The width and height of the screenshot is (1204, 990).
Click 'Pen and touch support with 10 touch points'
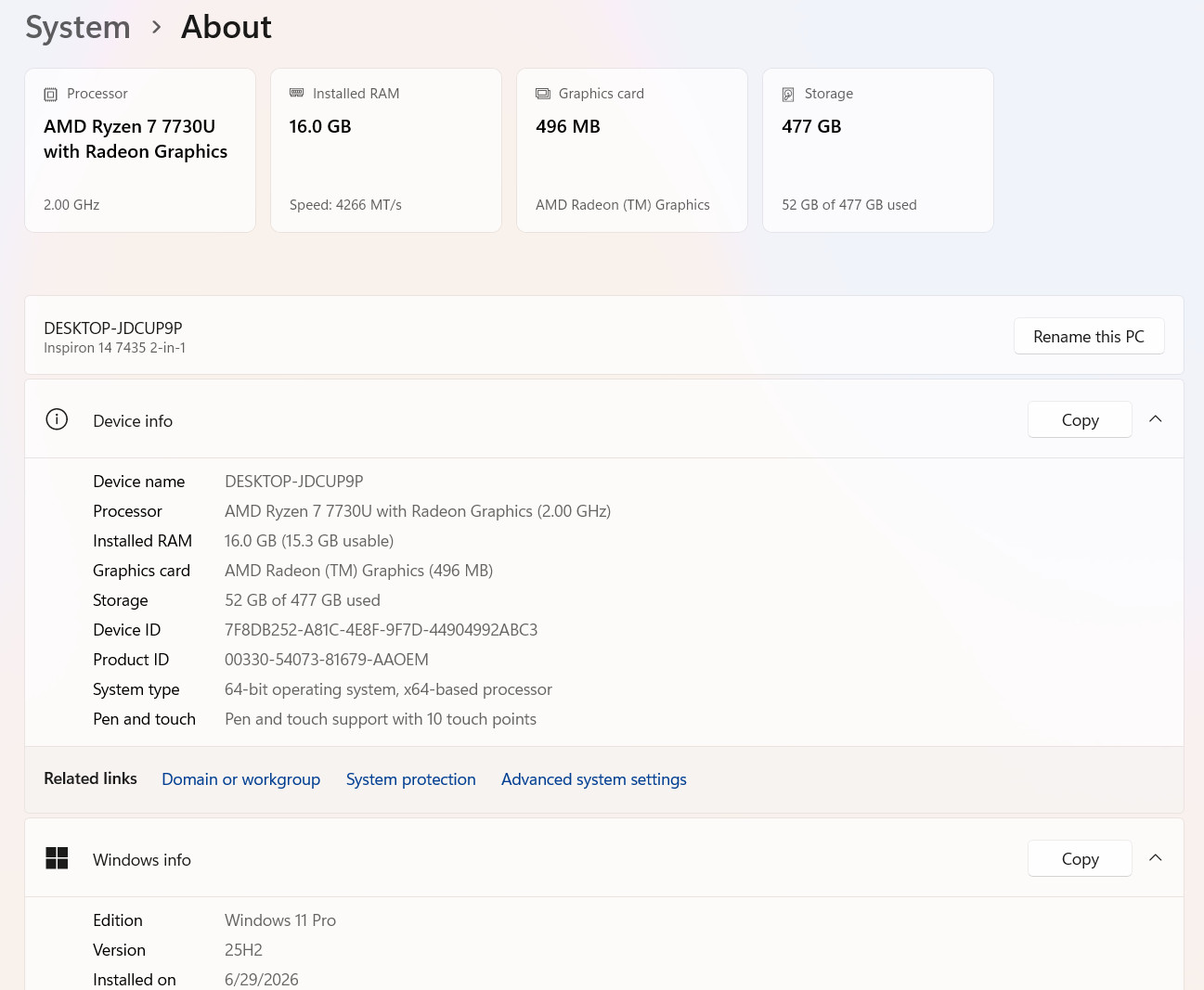coord(381,719)
